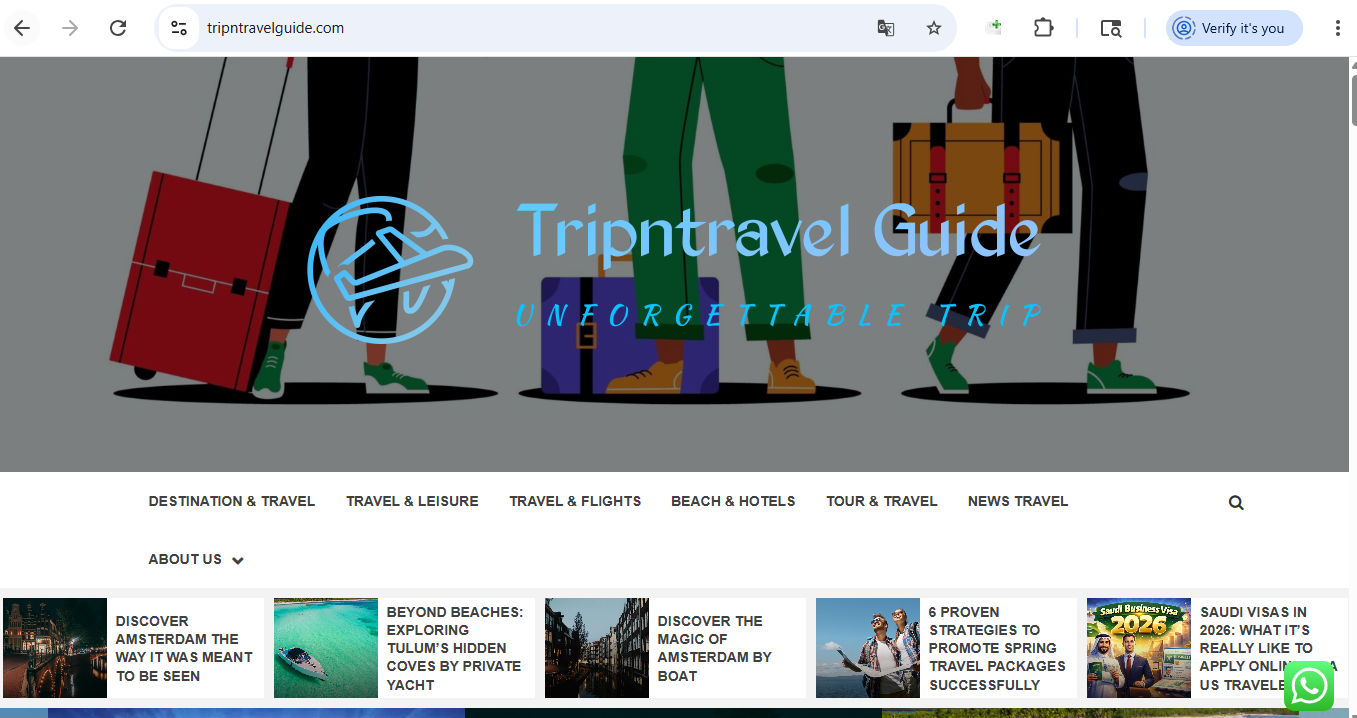Click the translate page icon
The width and height of the screenshot is (1357, 718).
click(886, 28)
